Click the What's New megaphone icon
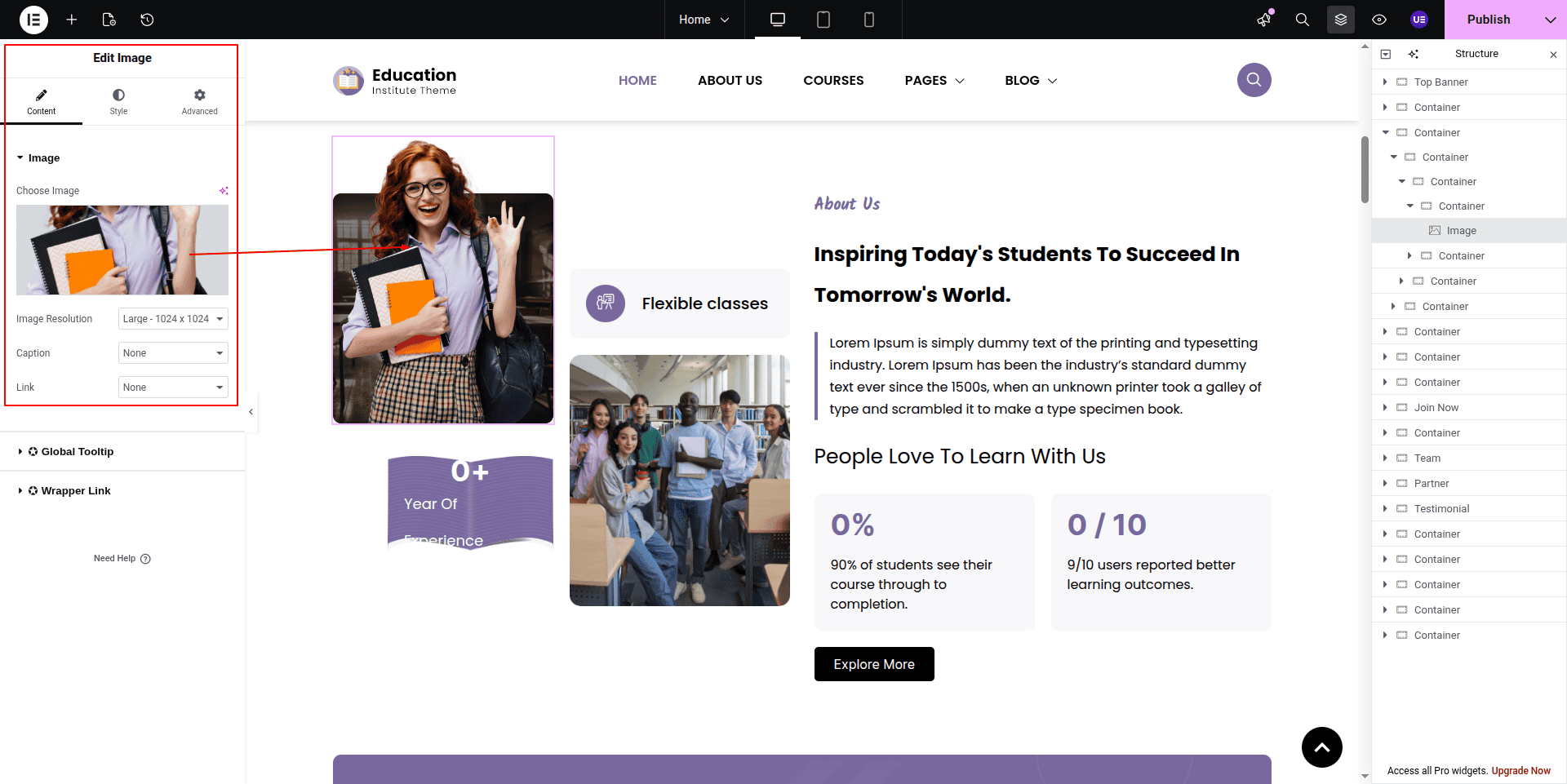The width and height of the screenshot is (1567, 784). [1264, 20]
